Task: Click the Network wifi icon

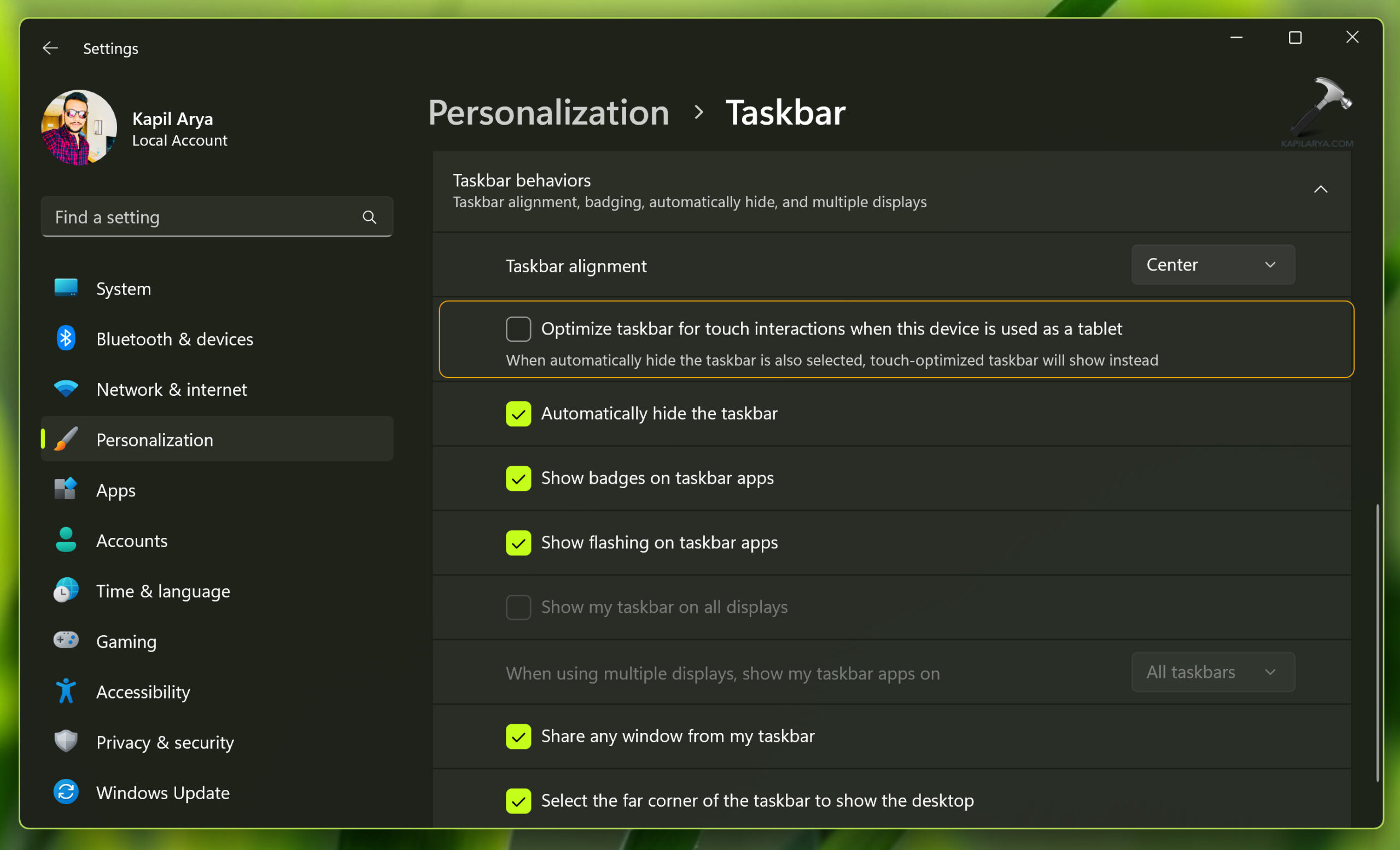Action: point(66,389)
